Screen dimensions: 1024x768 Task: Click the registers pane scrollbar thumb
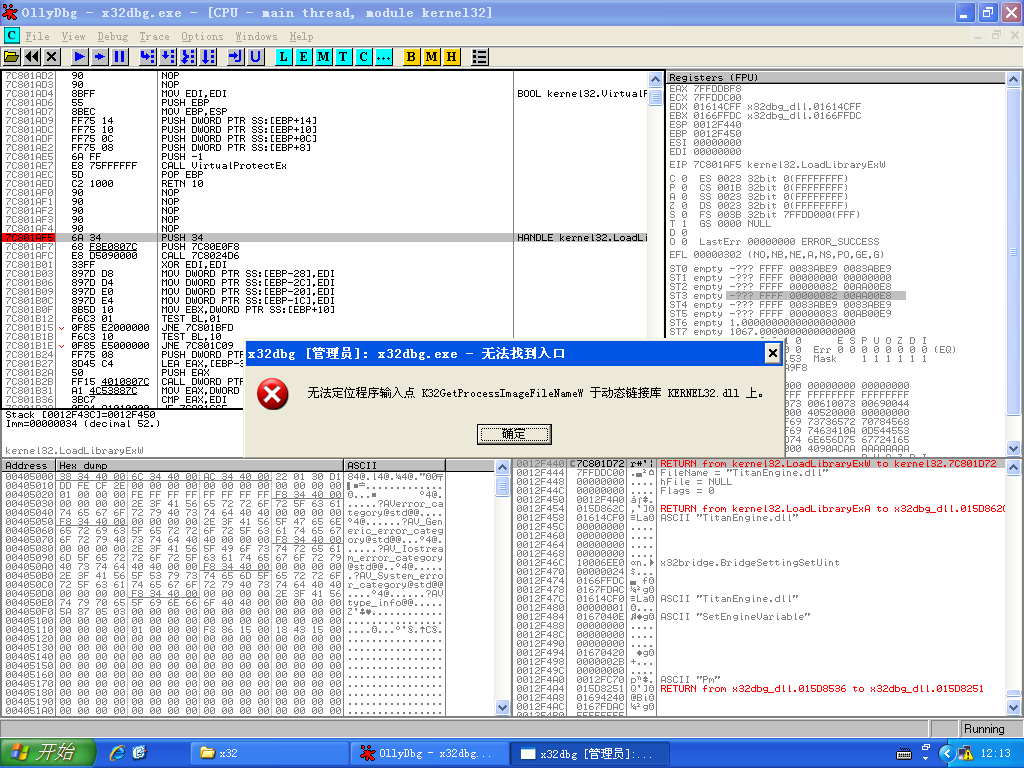point(1013,252)
